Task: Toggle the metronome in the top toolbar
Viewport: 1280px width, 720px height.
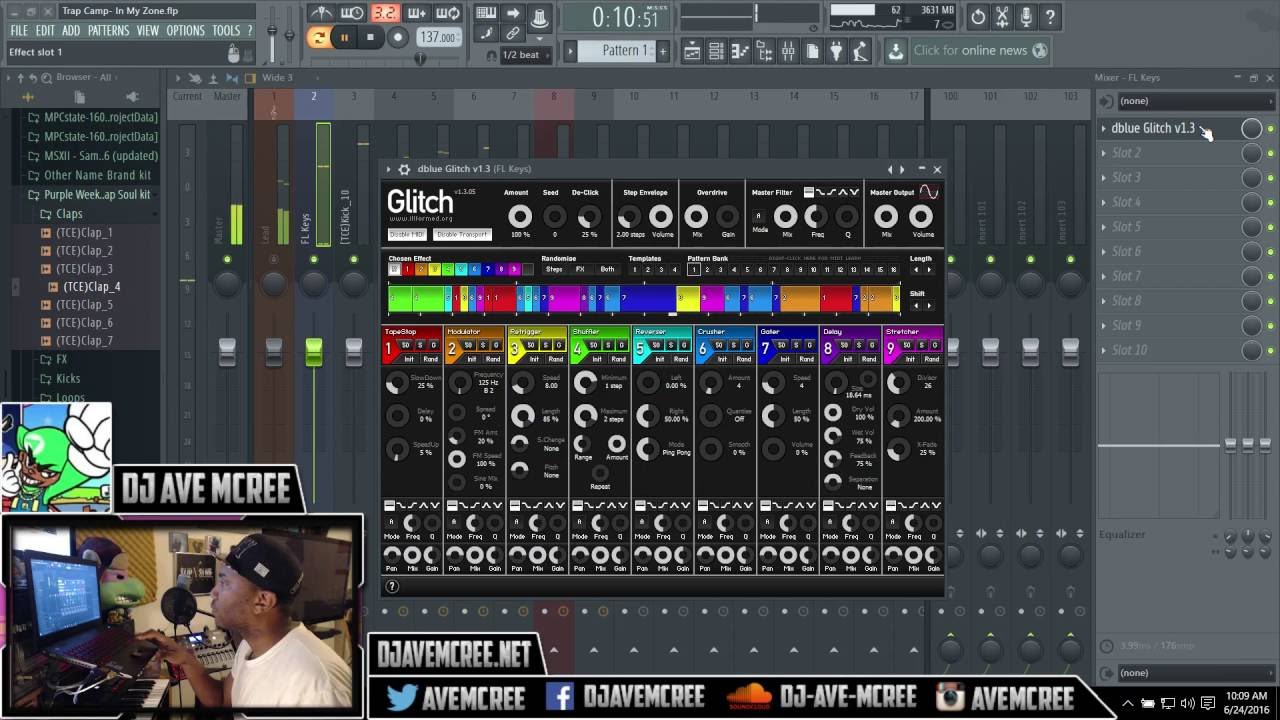Action: coord(322,14)
